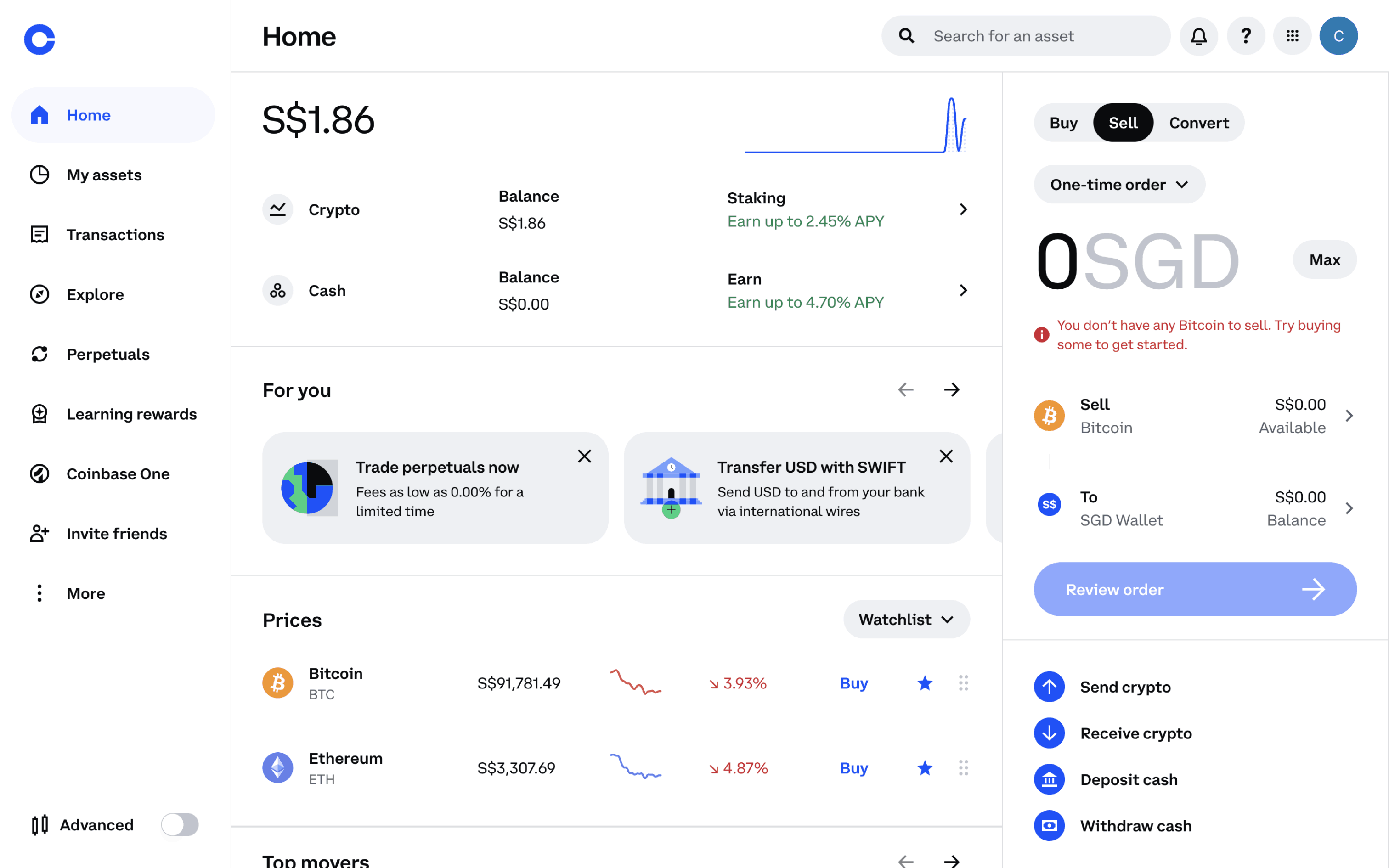Click the Withdraw cash icon
The image size is (1389, 868).
(x=1049, y=826)
